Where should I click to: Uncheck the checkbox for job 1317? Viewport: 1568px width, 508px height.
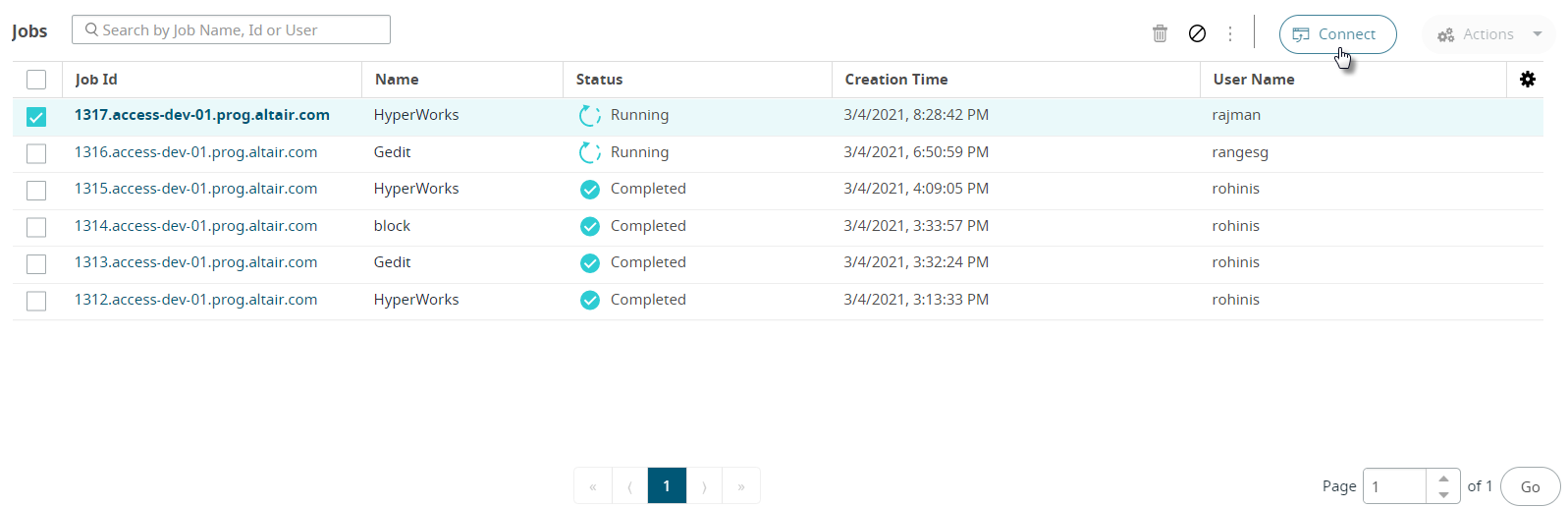[36, 117]
